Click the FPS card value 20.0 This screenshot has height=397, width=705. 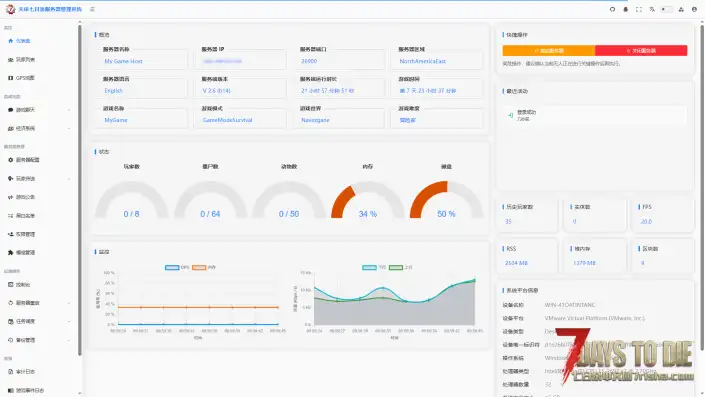click(646, 221)
